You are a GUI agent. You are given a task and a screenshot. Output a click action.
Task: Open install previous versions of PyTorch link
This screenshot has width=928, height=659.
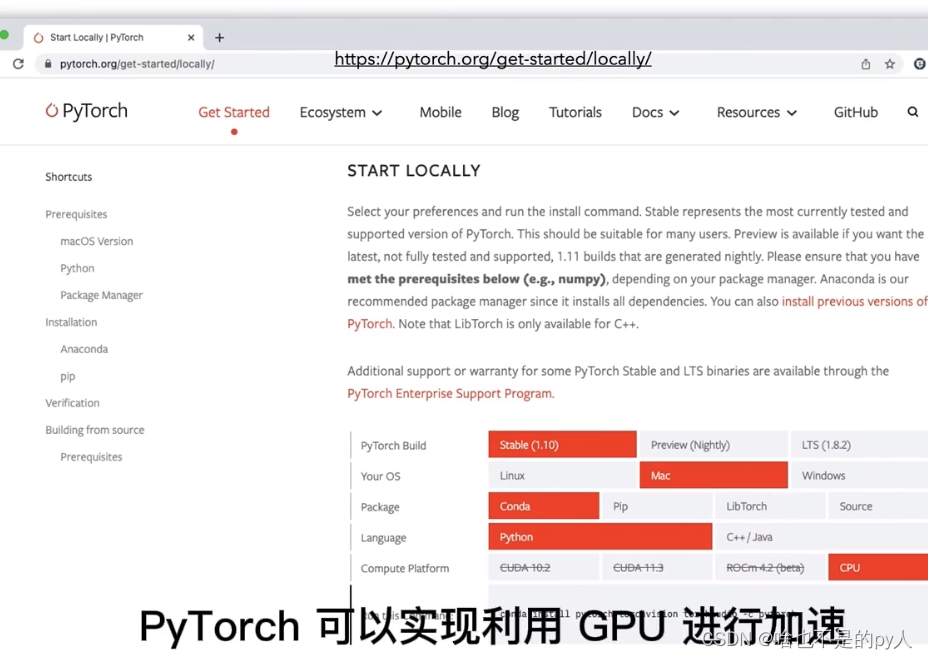coord(855,301)
